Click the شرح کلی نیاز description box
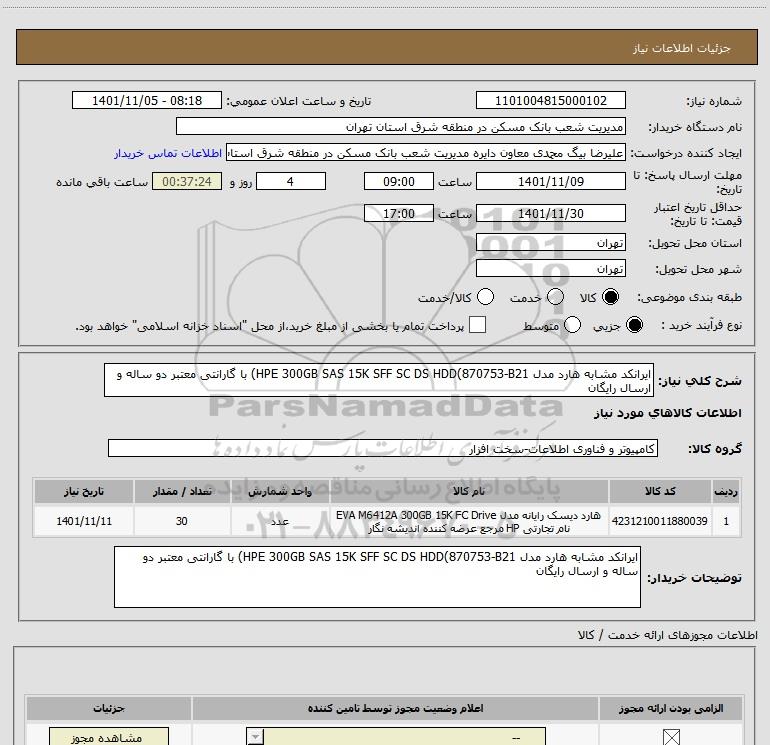The height and width of the screenshot is (745, 770). (x=379, y=381)
